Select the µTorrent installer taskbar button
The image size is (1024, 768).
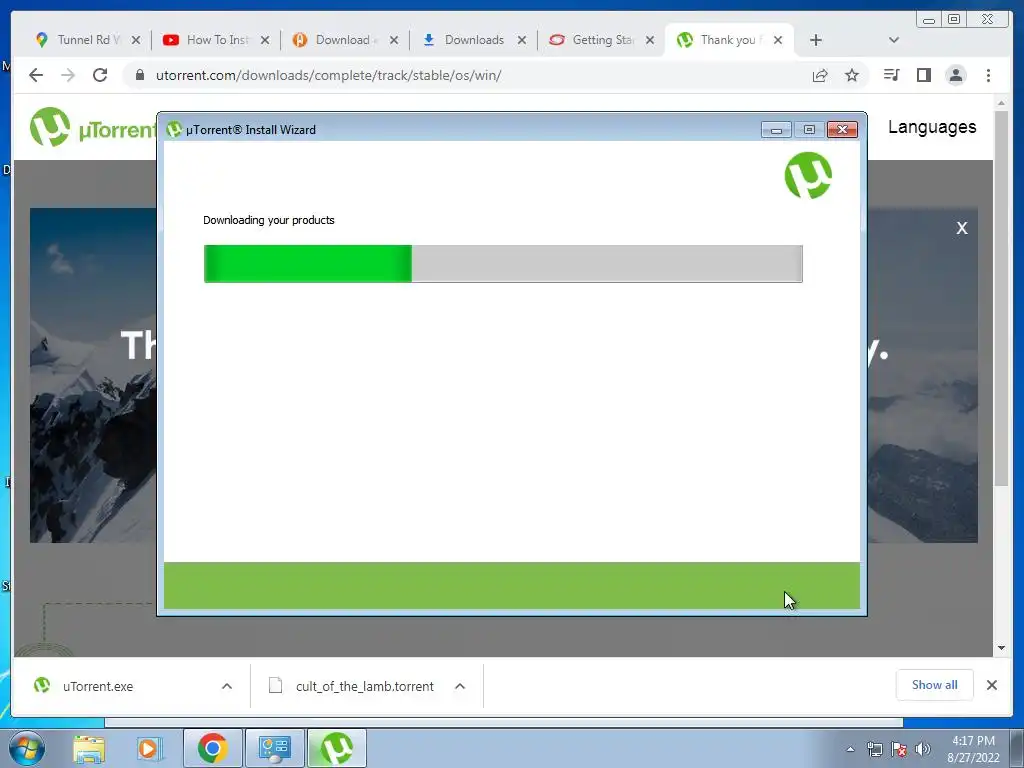[x=336, y=748]
